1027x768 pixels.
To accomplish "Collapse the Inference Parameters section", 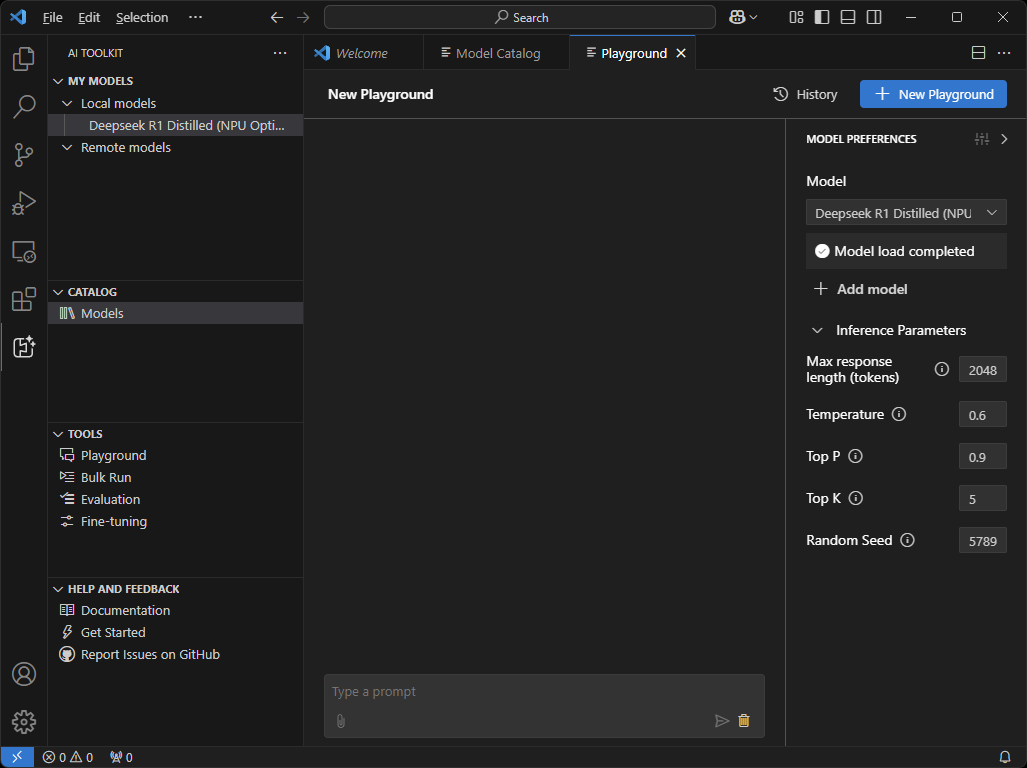I will click(817, 330).
